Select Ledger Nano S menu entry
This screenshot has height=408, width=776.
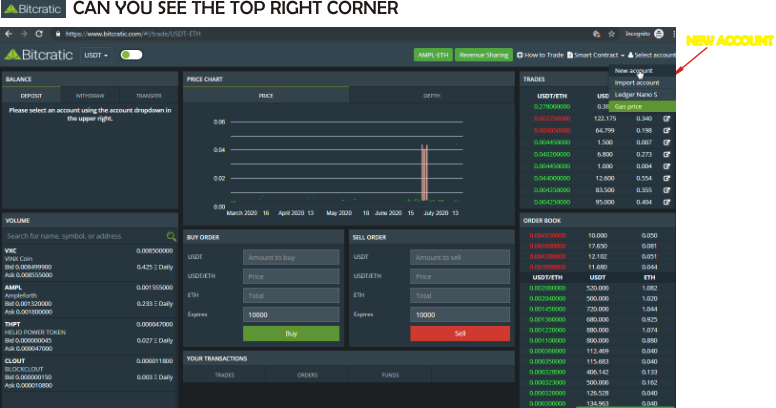[x=642, y=95]
